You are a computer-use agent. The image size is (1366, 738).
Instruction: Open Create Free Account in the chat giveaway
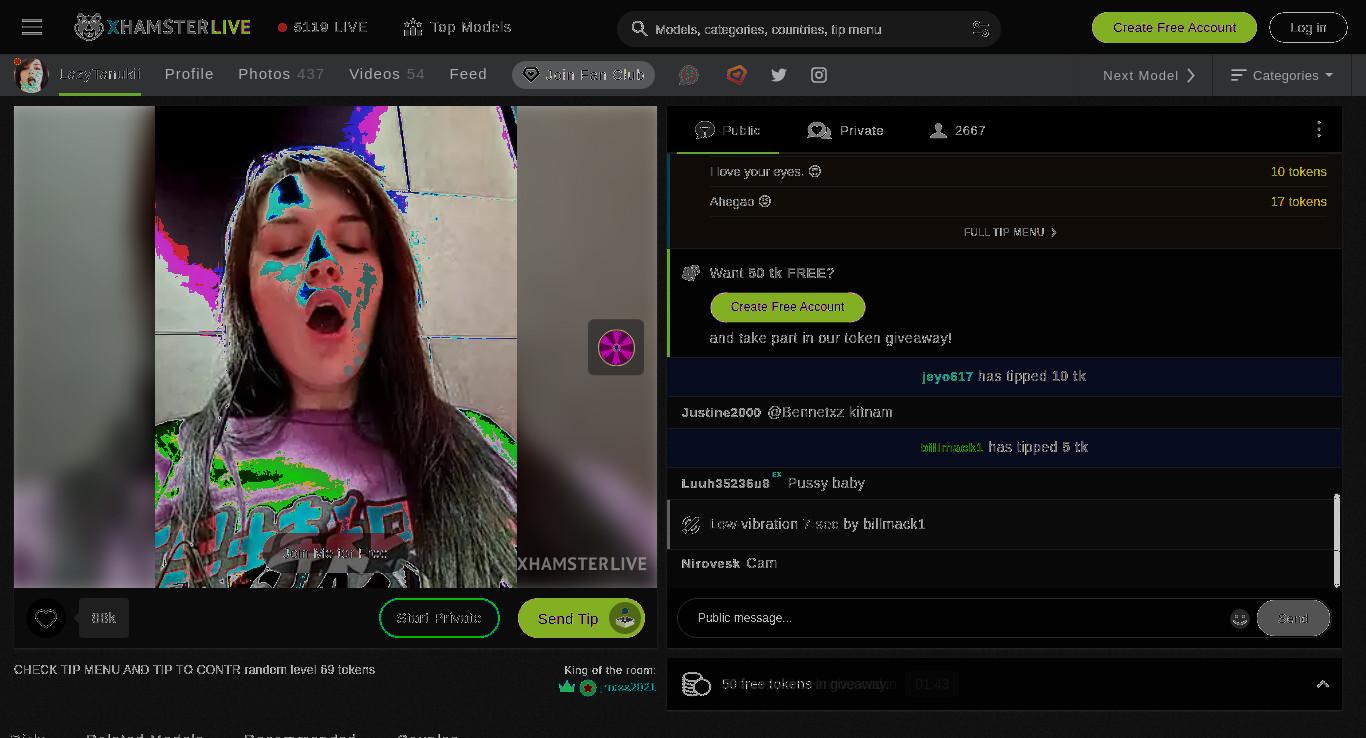(787, 307)
